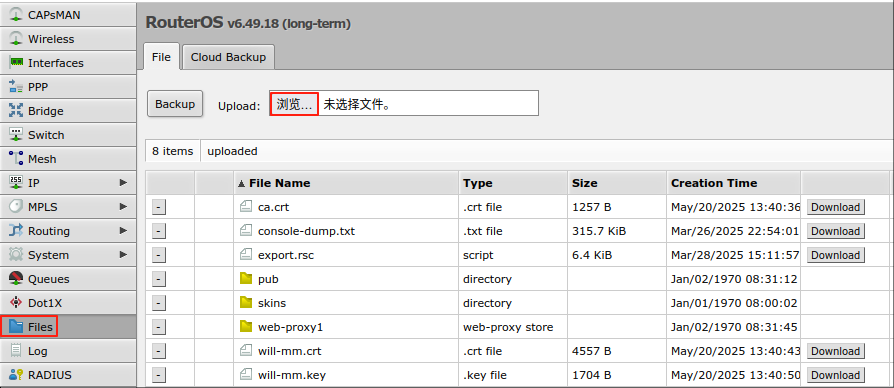Remove pub directory with its minus button
The height and width of the screenshot is (388, 894).
[x=159, y=279]
